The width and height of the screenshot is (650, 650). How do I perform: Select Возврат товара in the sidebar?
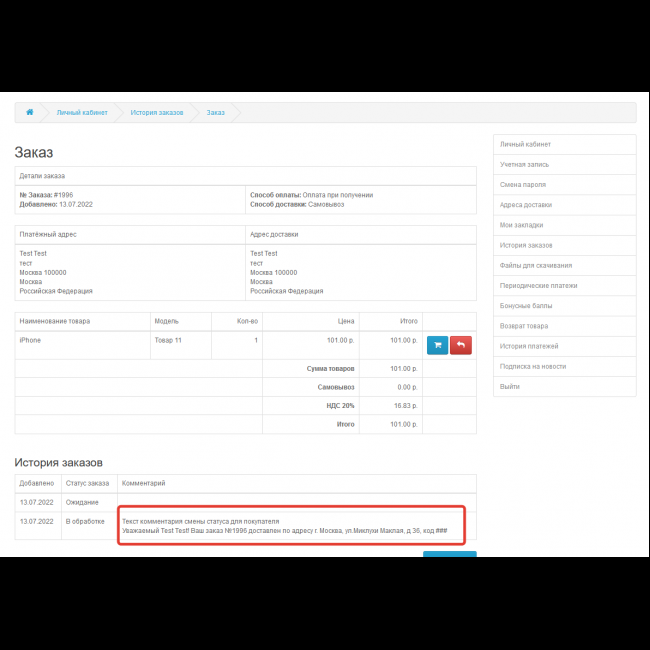click(524, 326)
